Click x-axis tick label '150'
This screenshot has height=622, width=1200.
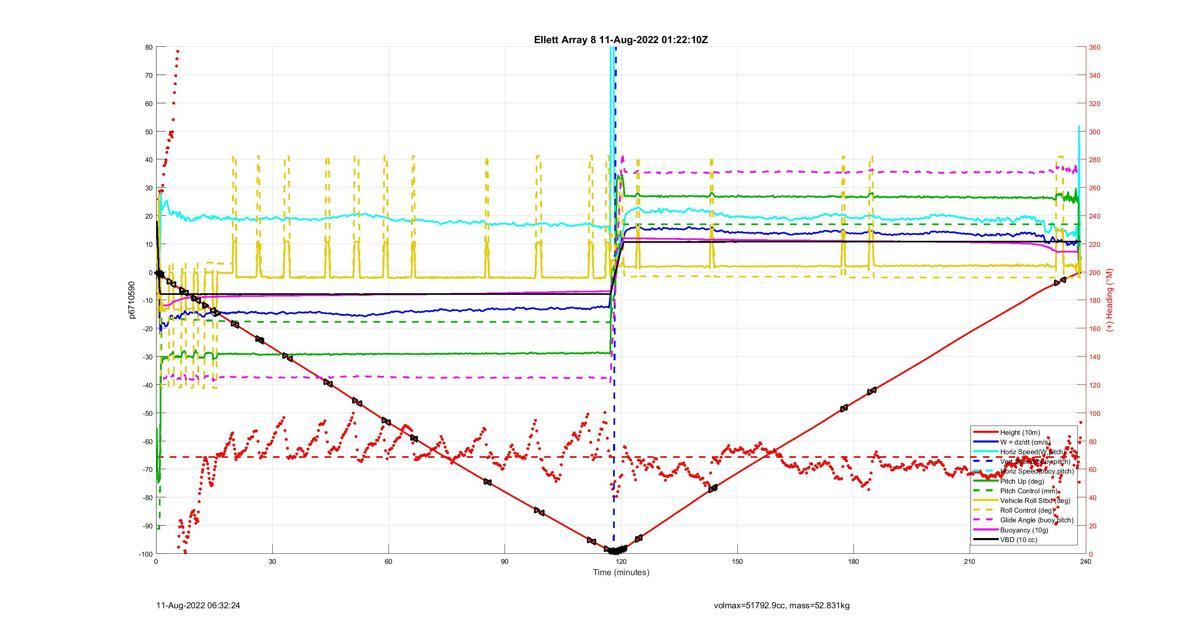point(737,561)
